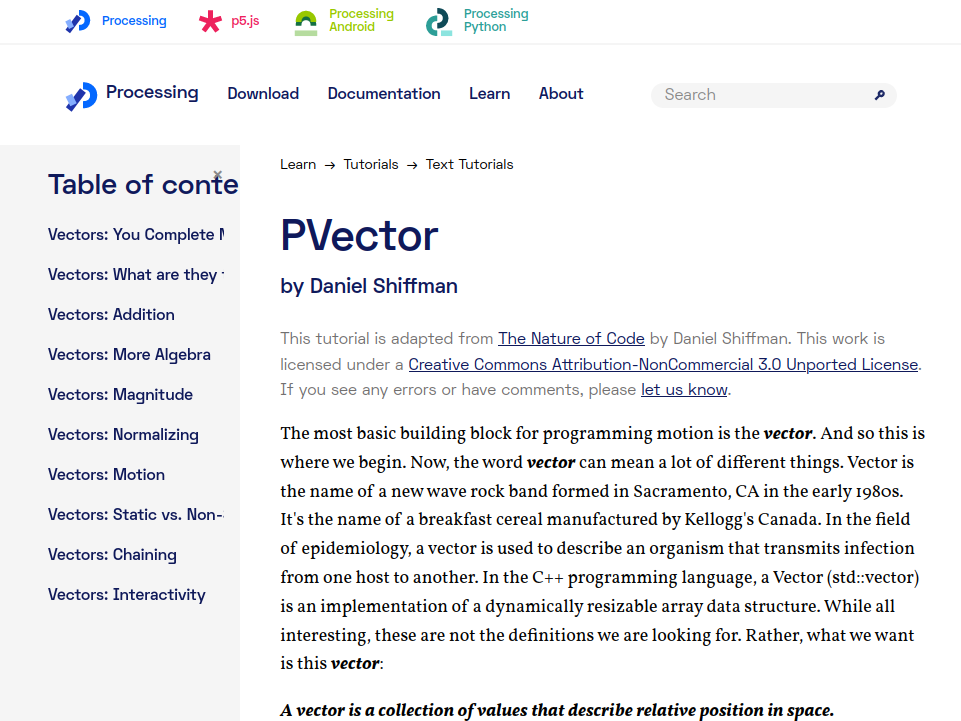Image resolution: width=961 pixels, height=721 pixels.
Task: Click the Processing Android logo icon
Action: (306, 22)
